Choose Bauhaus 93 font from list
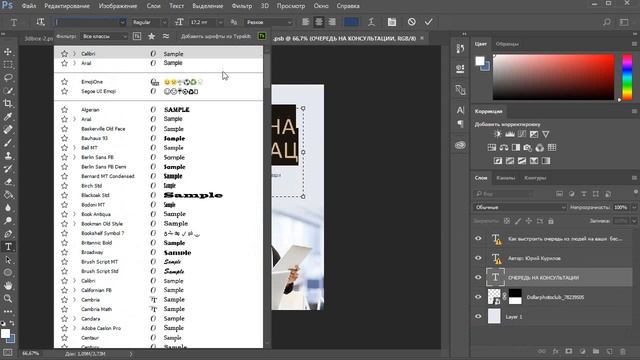 coord(158,138)
